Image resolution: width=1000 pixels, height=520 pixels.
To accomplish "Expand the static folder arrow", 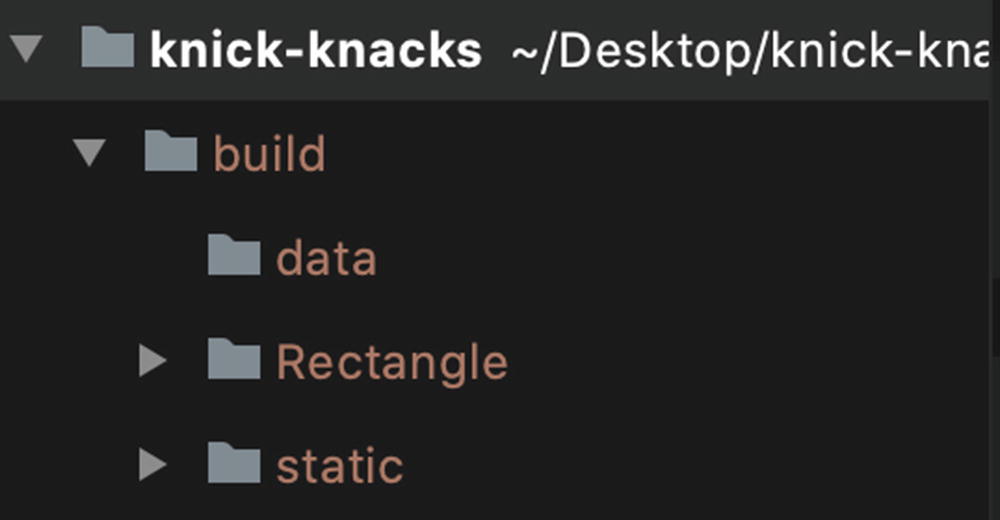I will (x=152, y=465).
